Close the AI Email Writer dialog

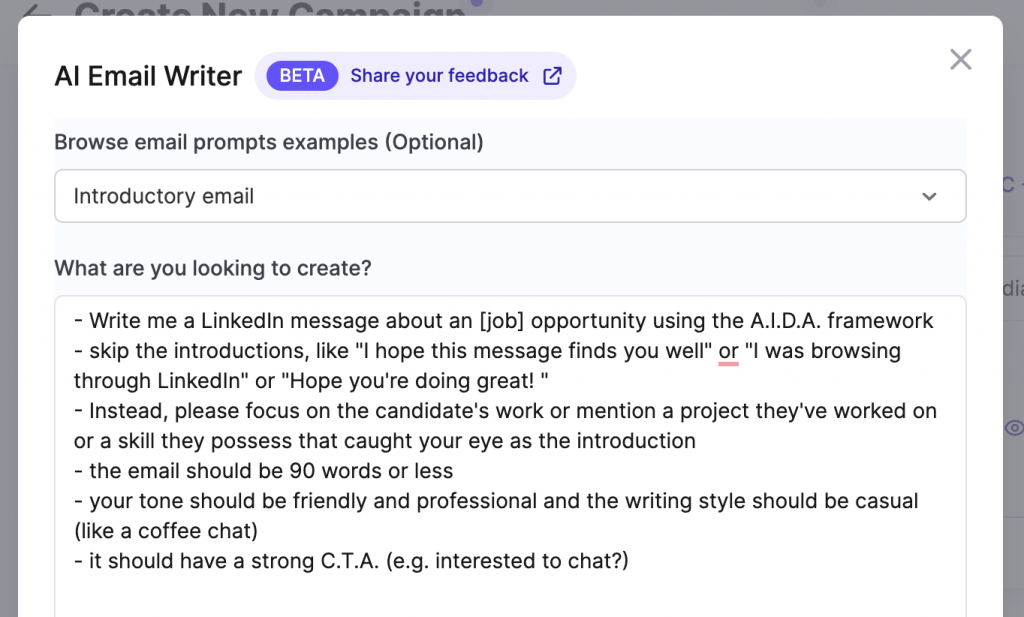pos(960,60)
